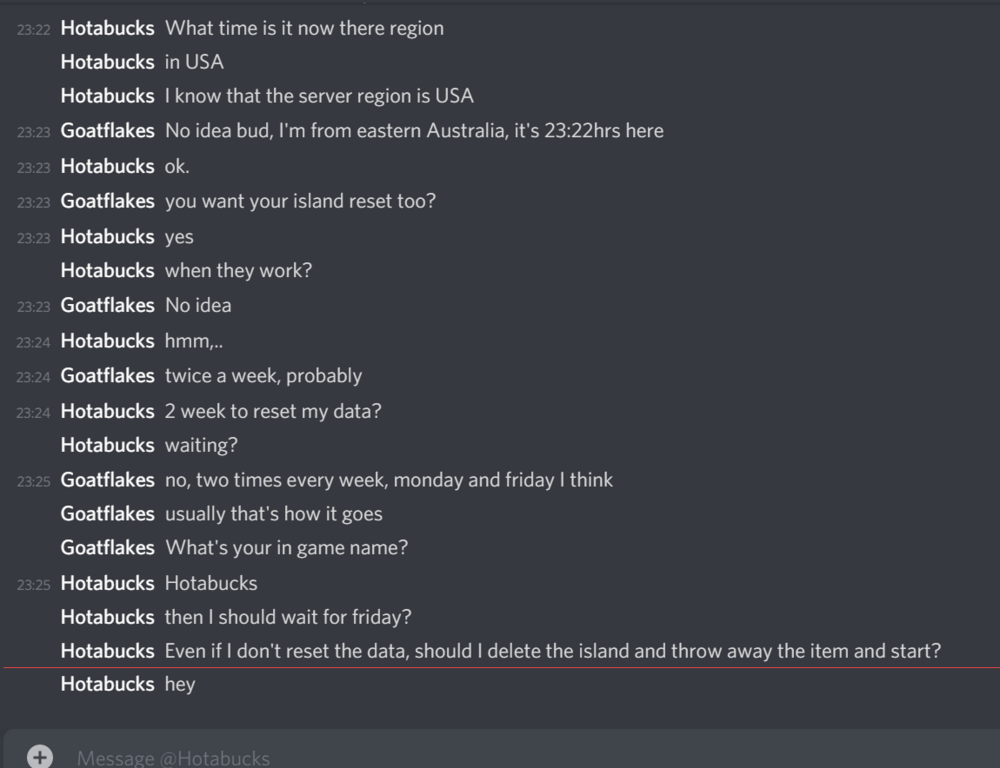The width and height of the screenshot is (1000, 768).
Task: Select Hotabucks beside "2 week to reset my data?"
Action: (107, 411)
